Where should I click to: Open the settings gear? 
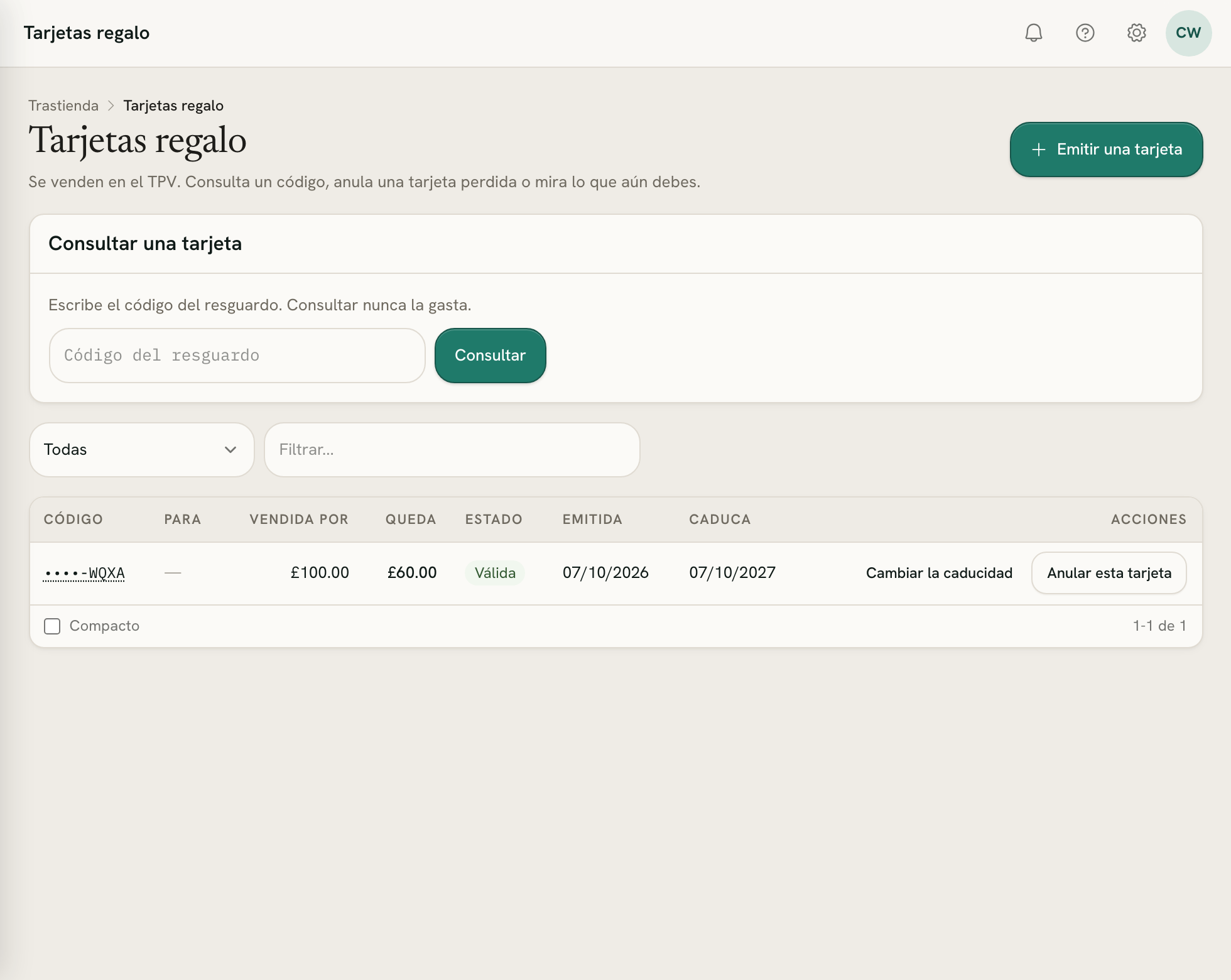pos(1136,33)
